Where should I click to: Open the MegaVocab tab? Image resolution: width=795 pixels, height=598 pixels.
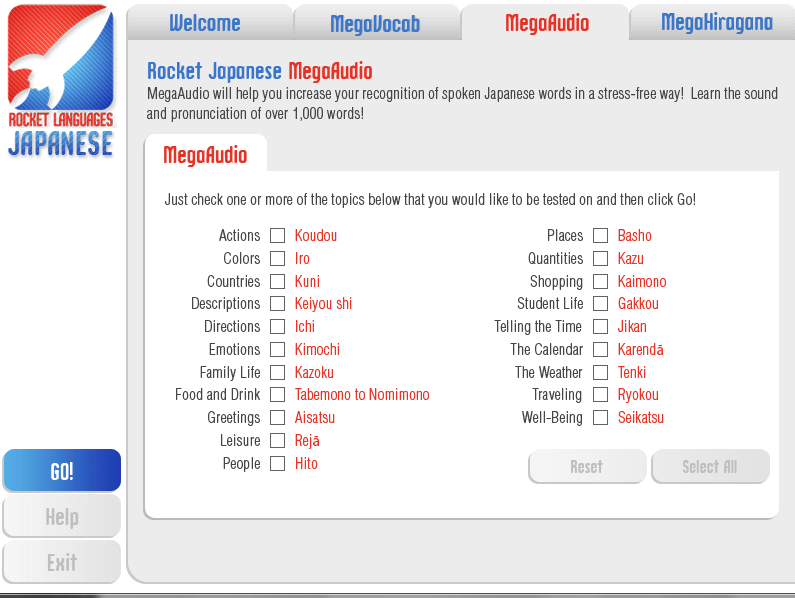tap(375, 24)
